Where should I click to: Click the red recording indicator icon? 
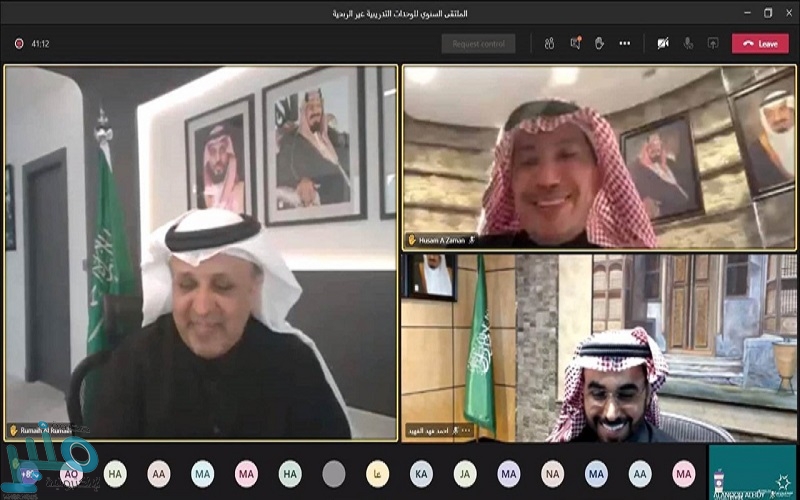click(18, 43)
